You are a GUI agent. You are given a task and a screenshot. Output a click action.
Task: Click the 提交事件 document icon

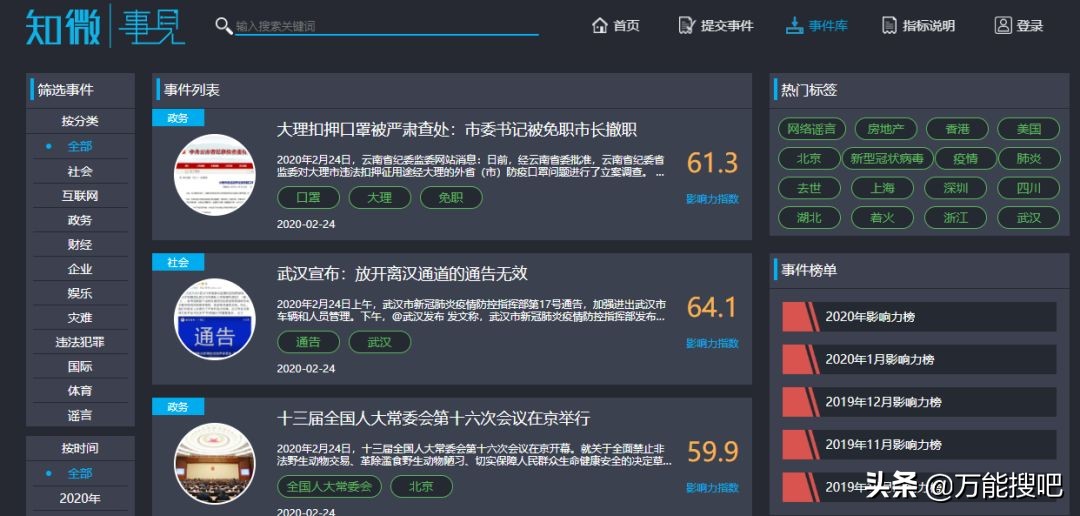pyautogui.click(x=687, y=25)
